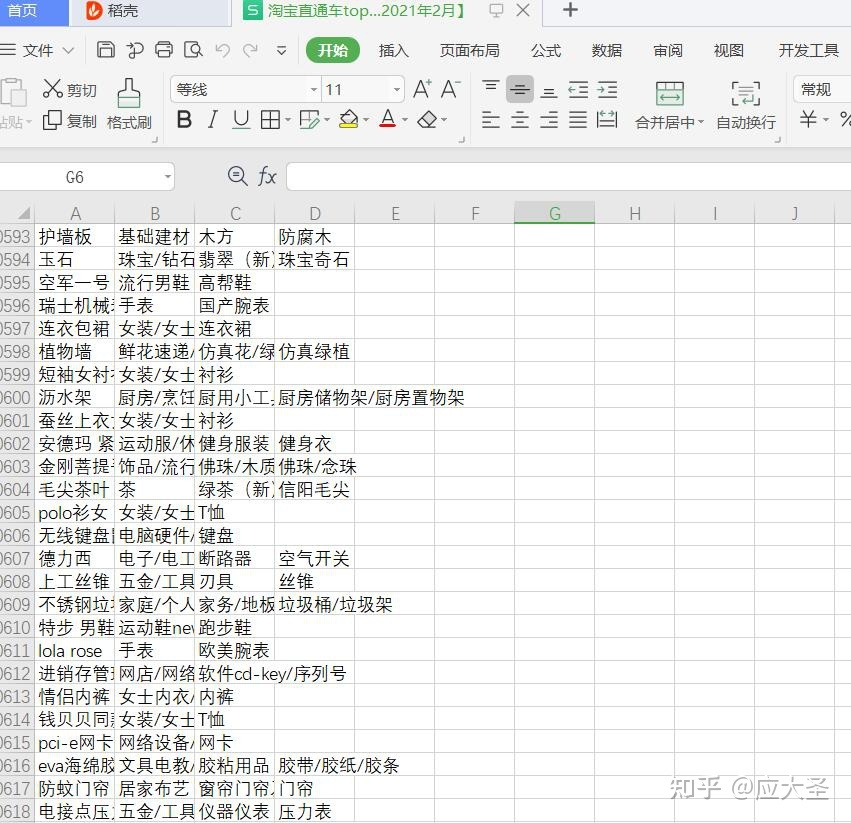Align text right horizontally

(x=549, y=119)
